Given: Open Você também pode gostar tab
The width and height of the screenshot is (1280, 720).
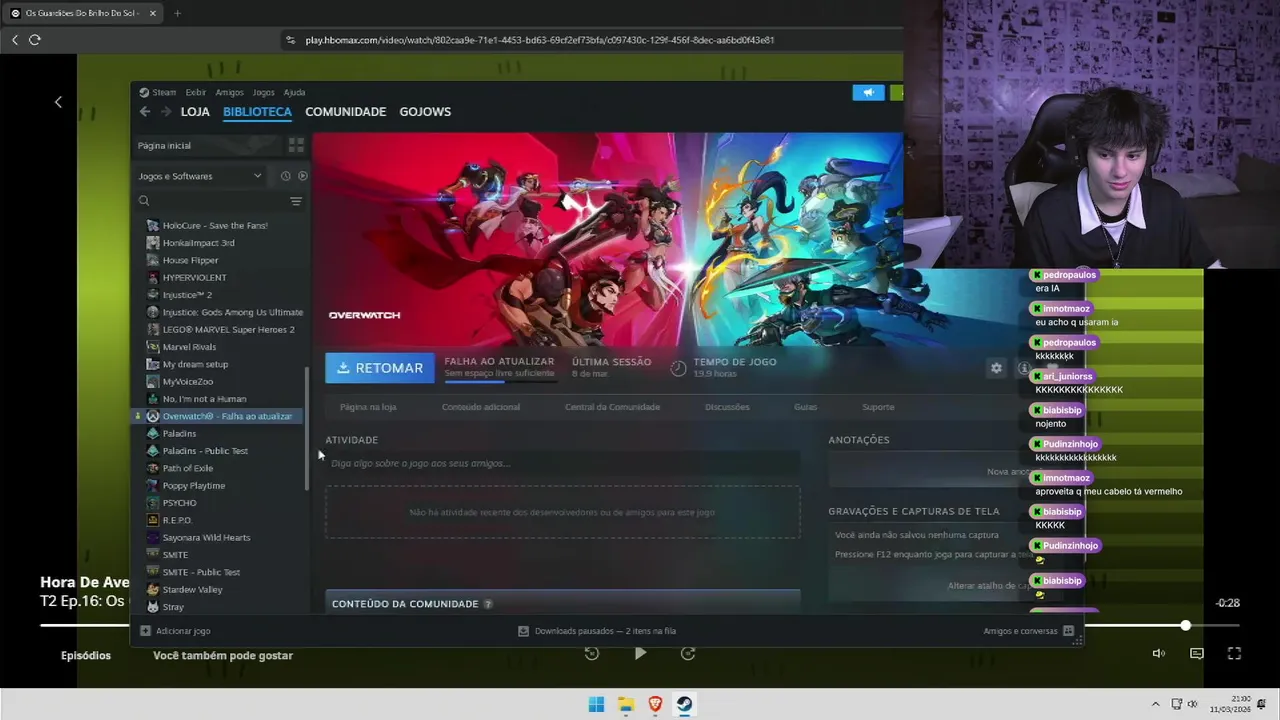Looking at the screenshot, I should click(x=223, y=656).
